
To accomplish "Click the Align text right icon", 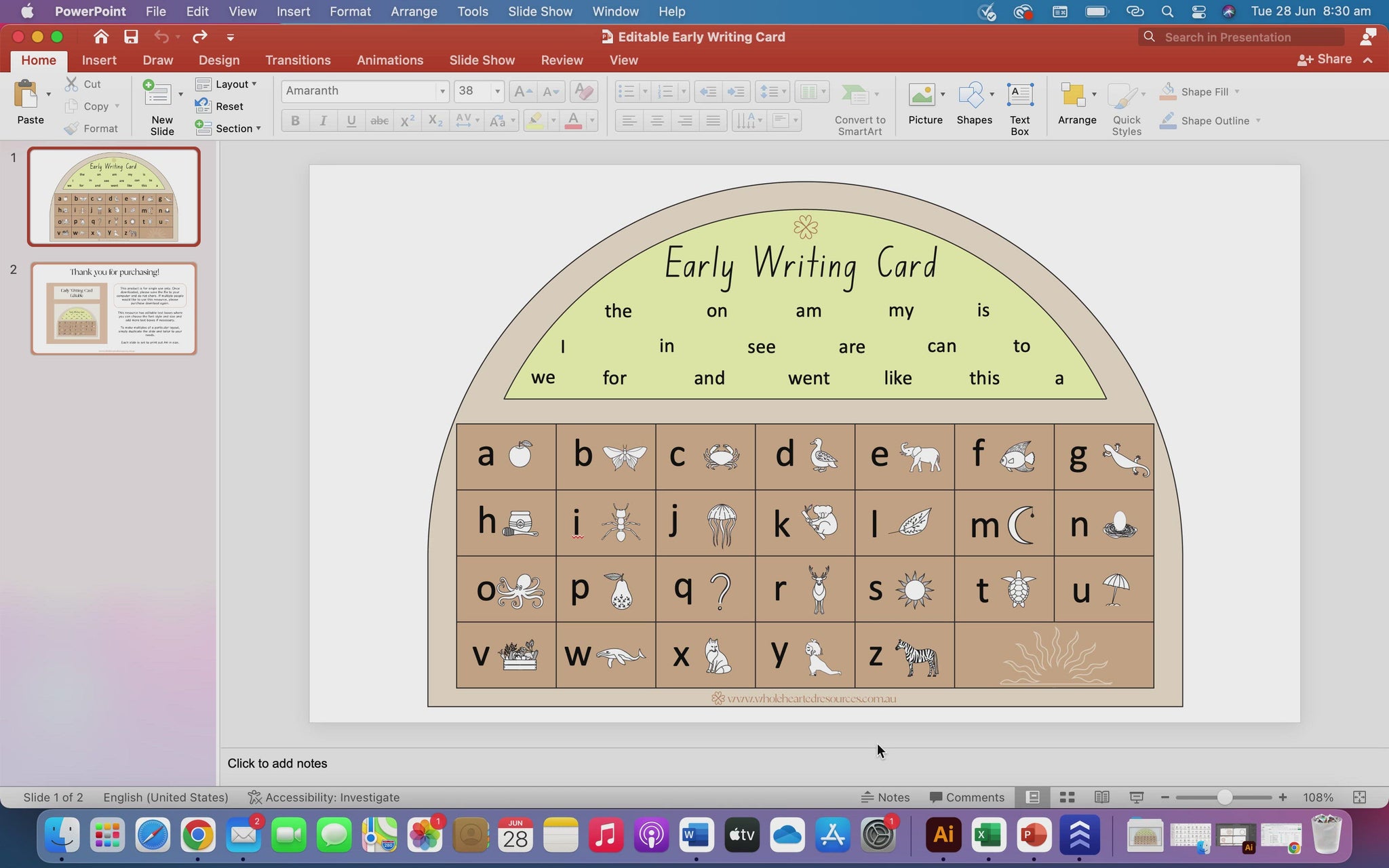I will pos(685,121).
